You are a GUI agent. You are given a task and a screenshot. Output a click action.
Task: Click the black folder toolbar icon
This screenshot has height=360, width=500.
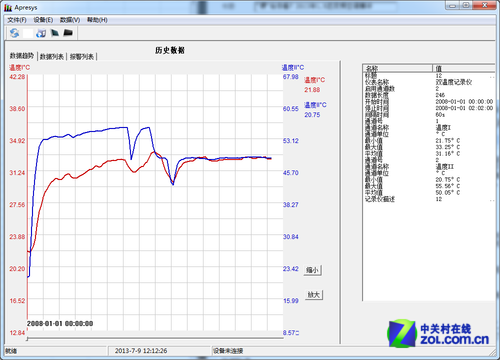(x=68, y=33)
